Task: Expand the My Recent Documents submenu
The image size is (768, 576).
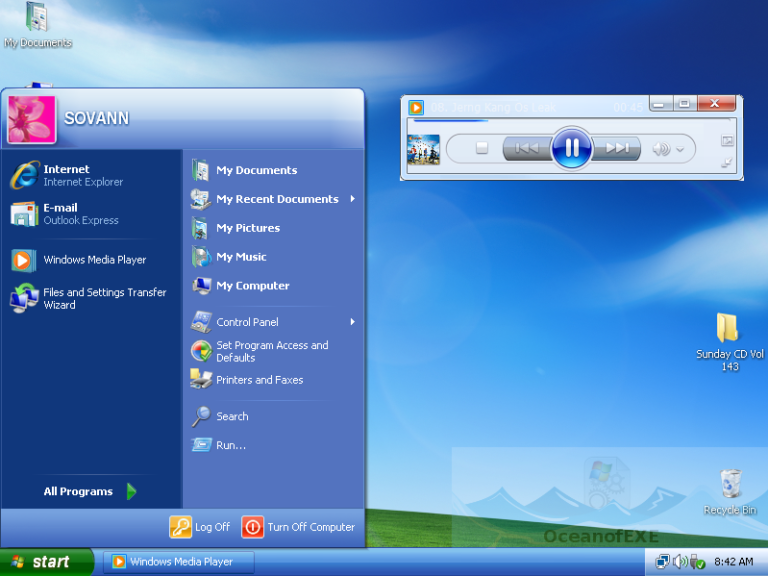Action: pyautogui.click(x=352, y=199)
